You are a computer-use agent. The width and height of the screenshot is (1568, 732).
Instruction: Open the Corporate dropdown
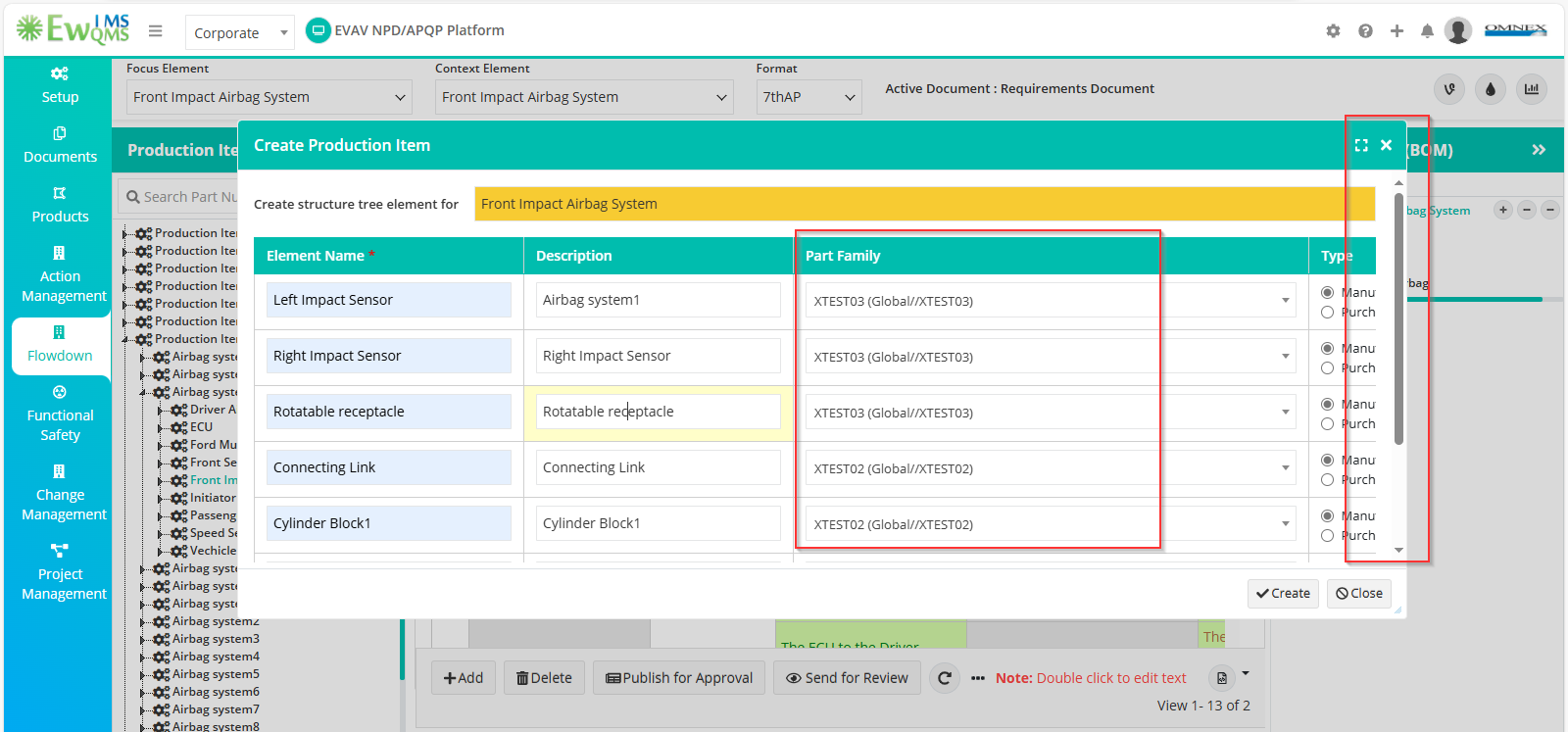(x=240, y=32)
